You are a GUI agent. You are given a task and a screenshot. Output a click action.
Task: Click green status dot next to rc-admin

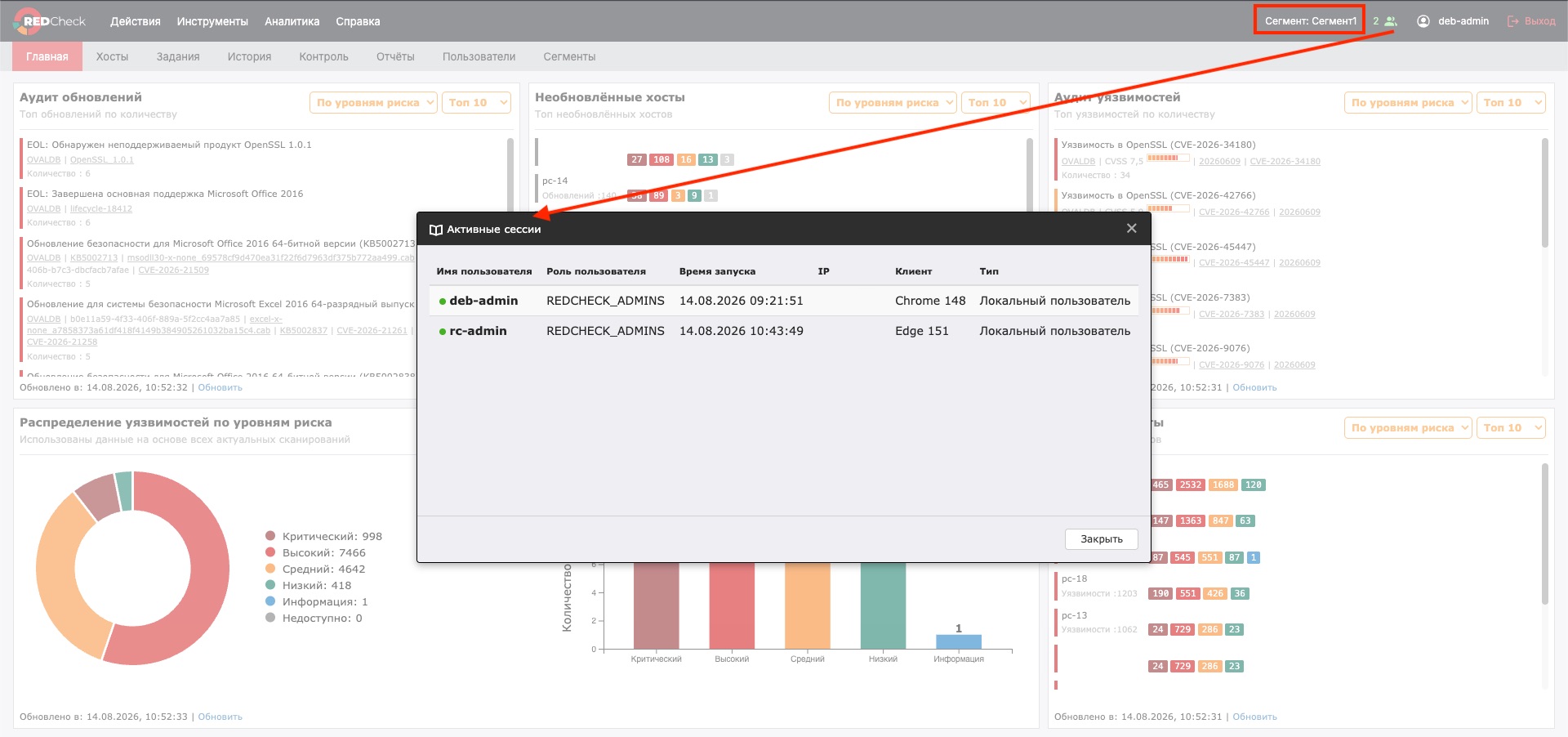(x=443, y=332)
